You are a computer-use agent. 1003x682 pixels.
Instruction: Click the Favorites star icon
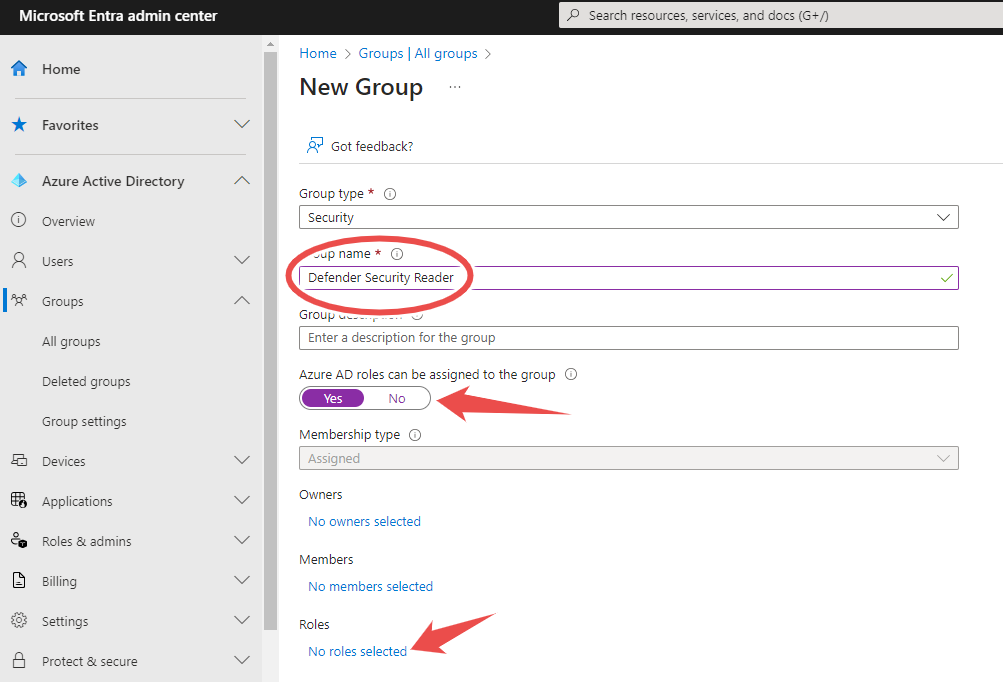click(x=19, y=124)
